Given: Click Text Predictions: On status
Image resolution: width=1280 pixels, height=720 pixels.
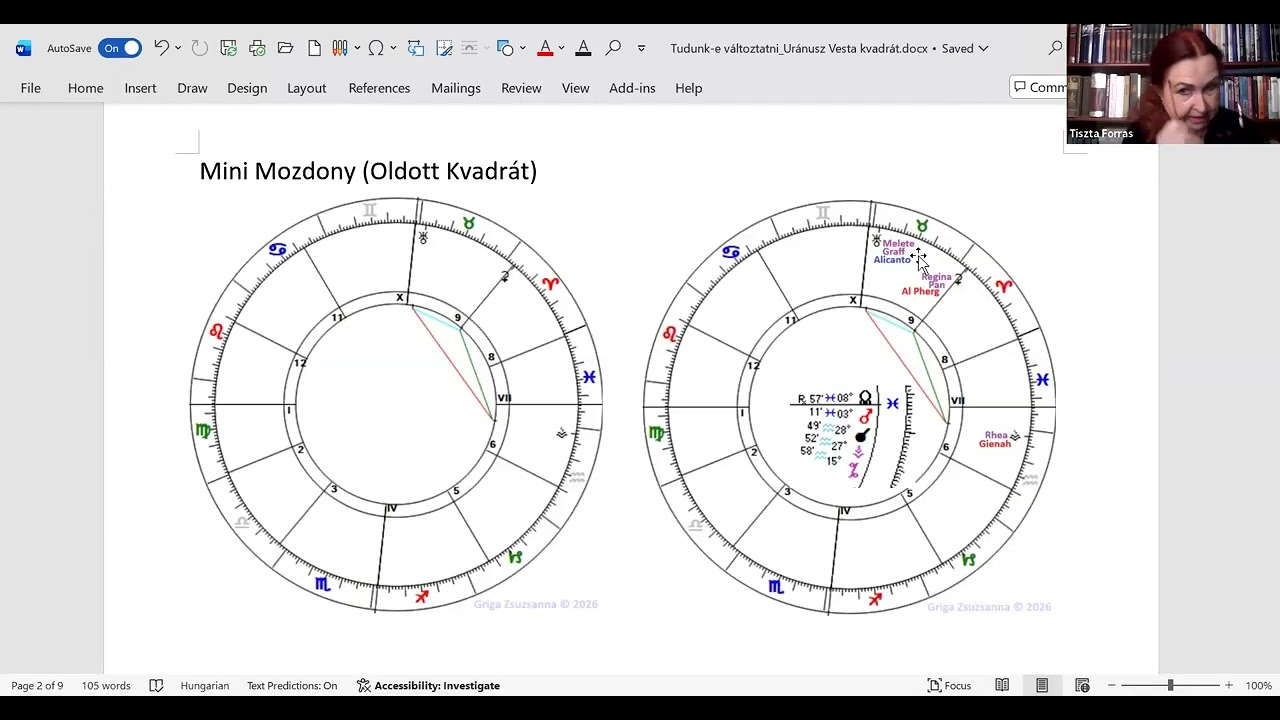Looking at the screenshot, I should point(292,685).
